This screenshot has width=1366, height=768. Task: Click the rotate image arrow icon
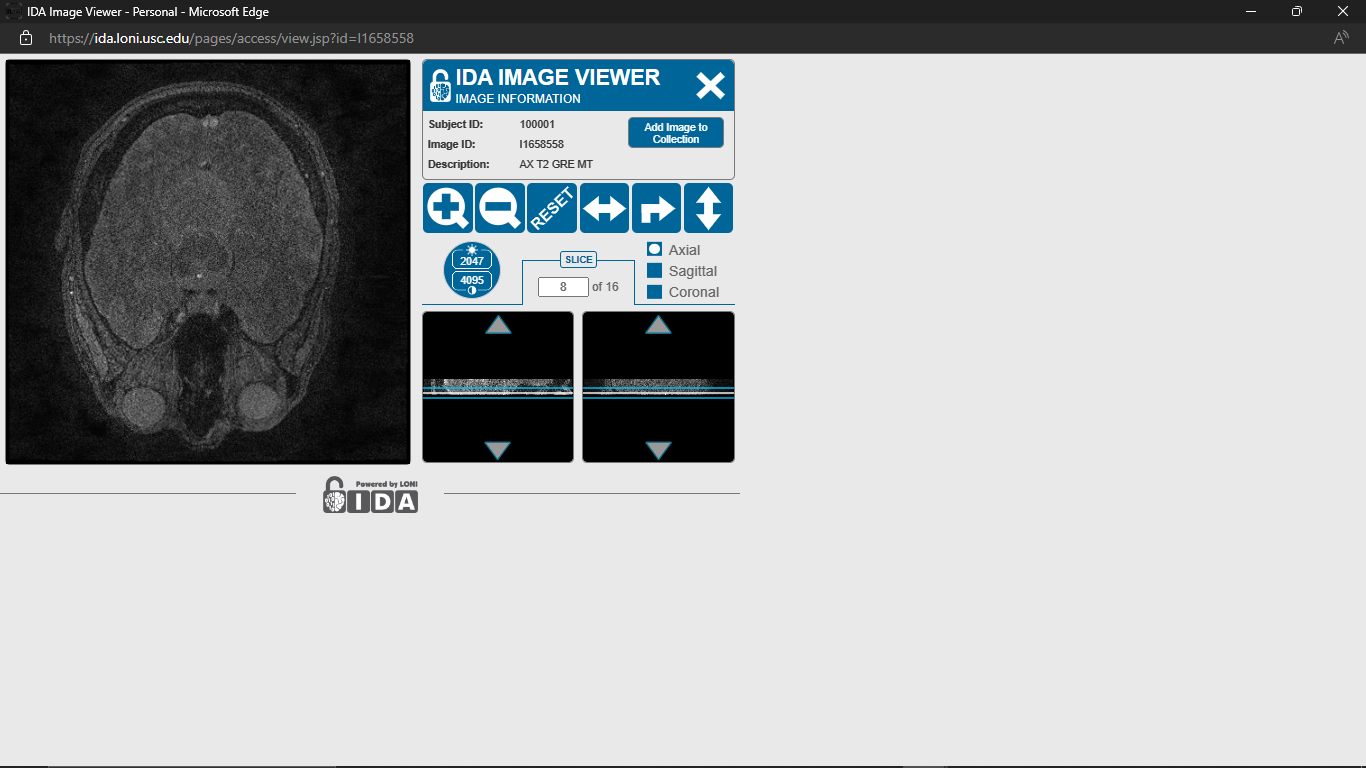656,208
